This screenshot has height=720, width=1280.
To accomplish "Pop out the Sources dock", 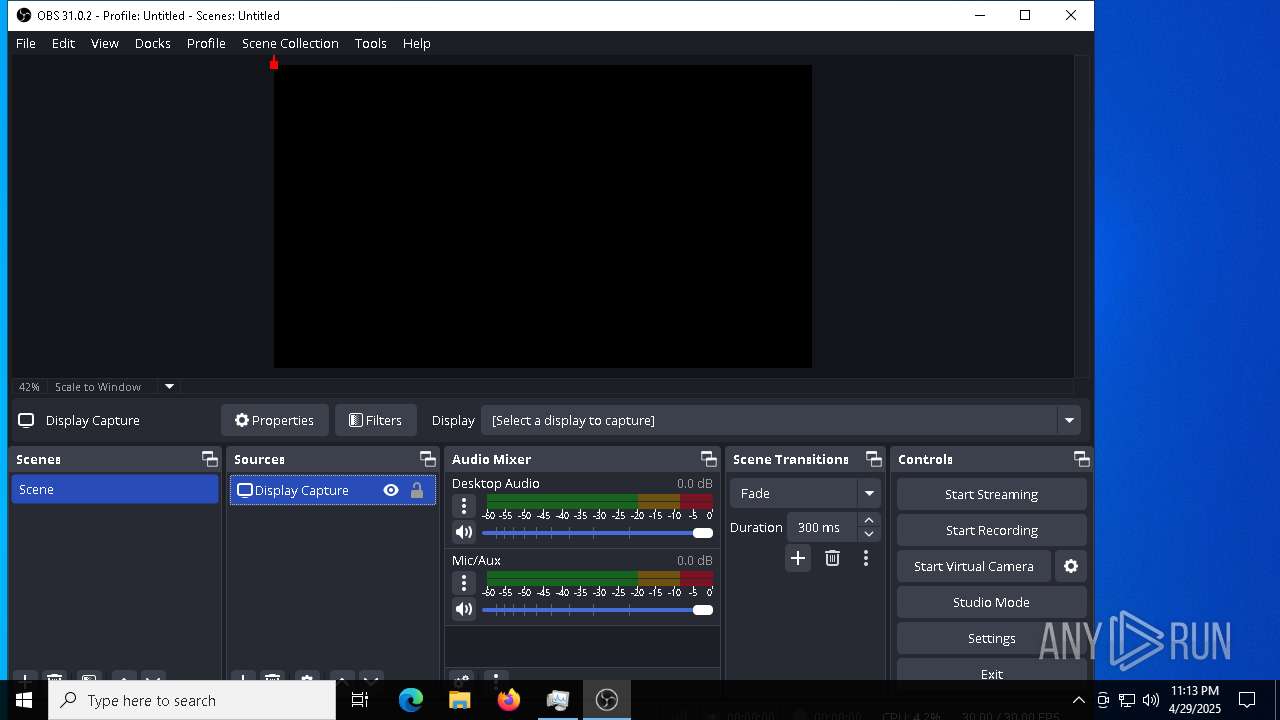I will 428,459.
